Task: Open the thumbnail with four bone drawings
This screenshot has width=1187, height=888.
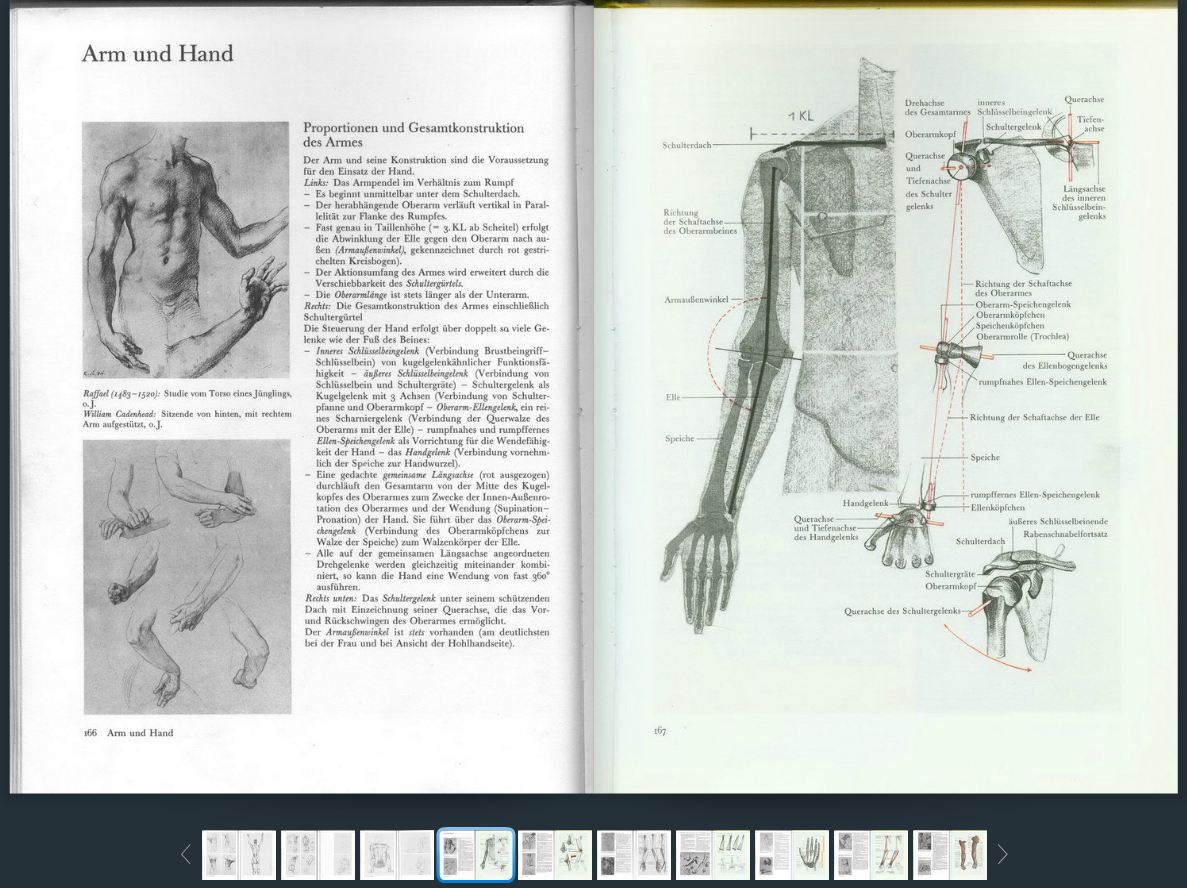Action: click(x=713, y=855)
